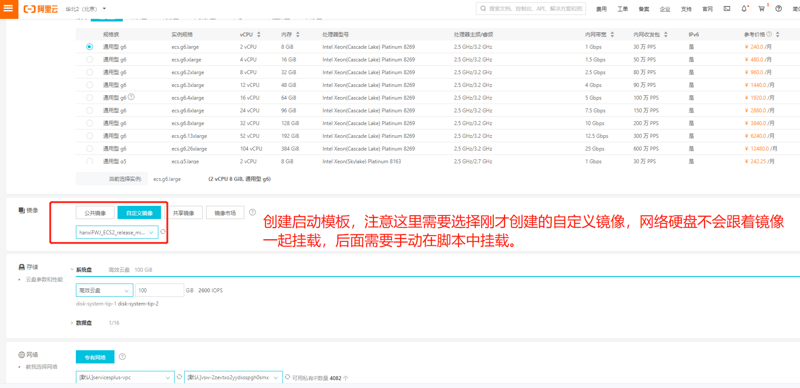Switch to the 共享镜像 image tab
Screen dimensions: 800x388
tap(184, 213)
